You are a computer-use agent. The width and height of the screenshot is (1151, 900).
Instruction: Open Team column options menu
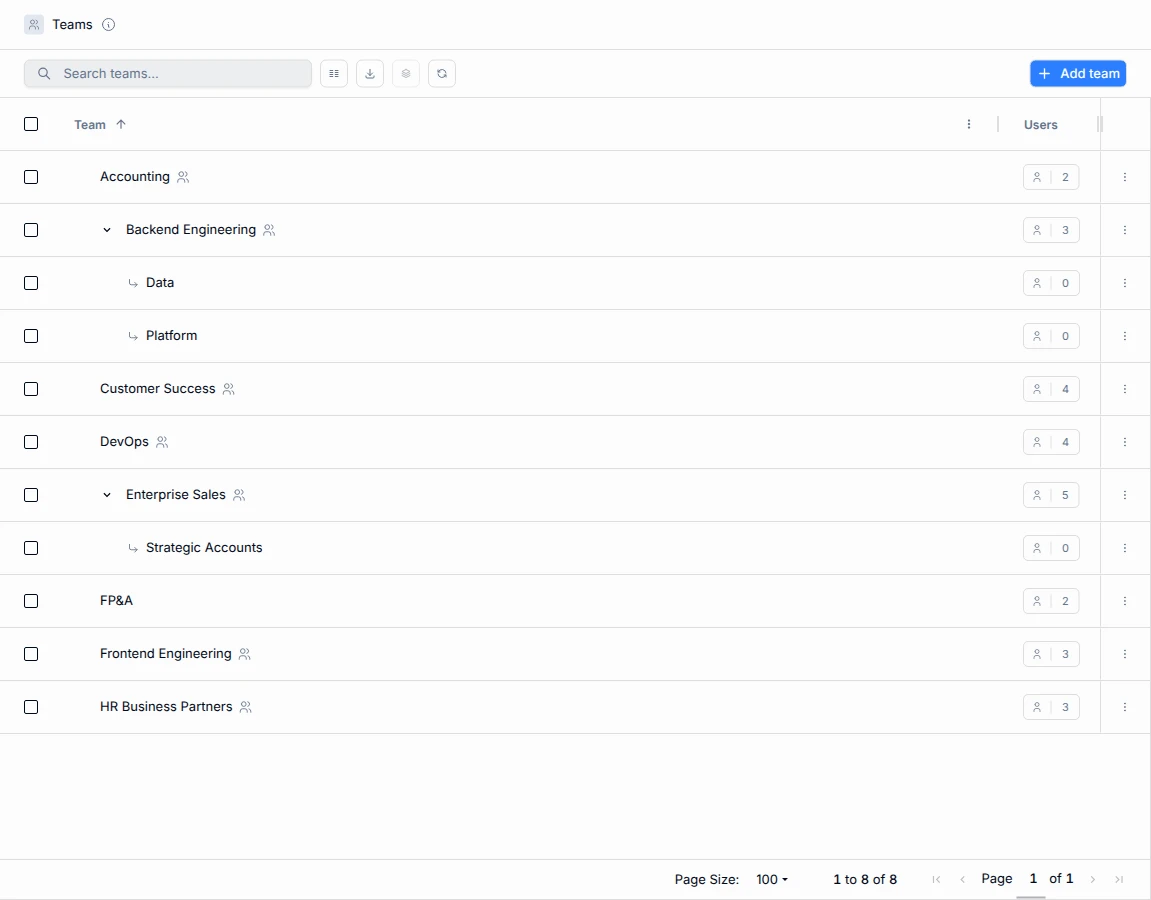[969, 124]
